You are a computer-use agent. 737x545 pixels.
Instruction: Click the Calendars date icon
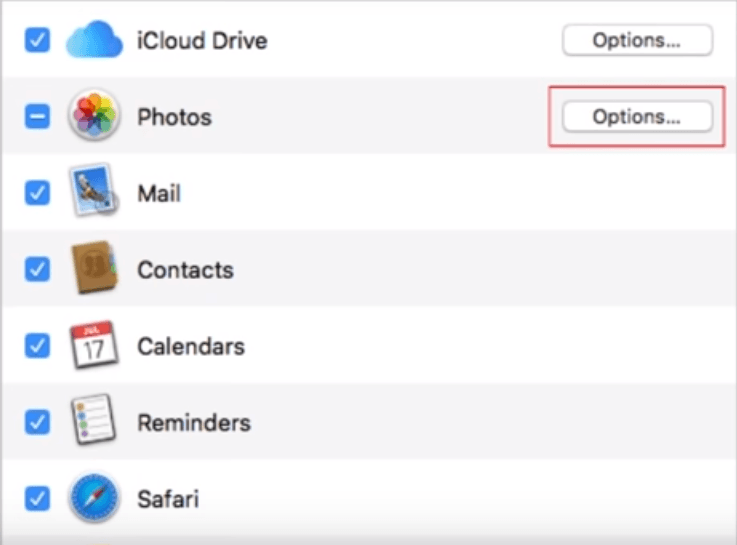(x=94, y=346)
